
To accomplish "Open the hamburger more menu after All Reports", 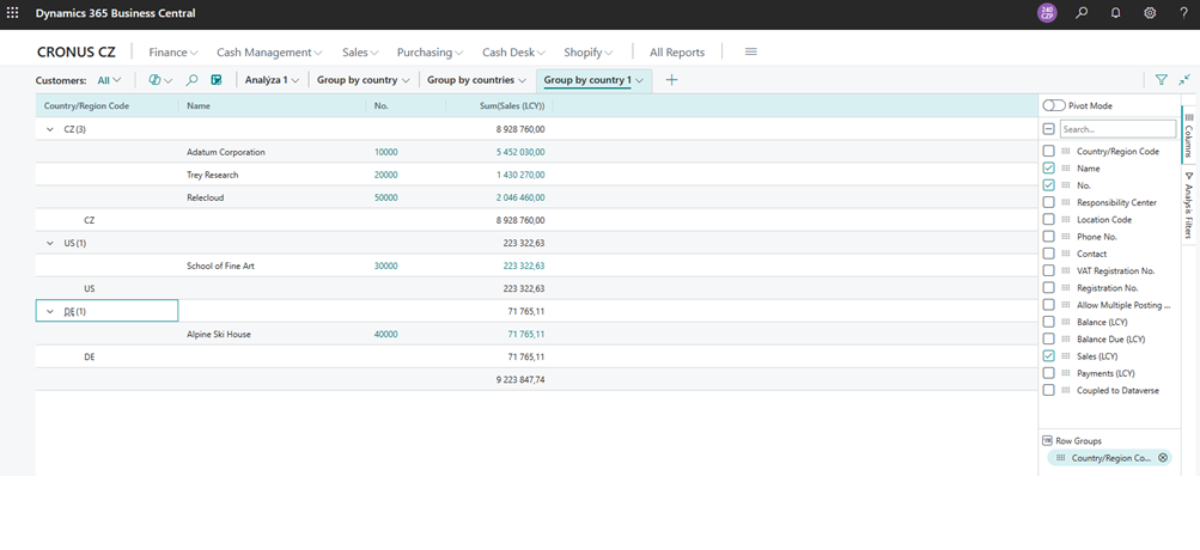I will (751, 52).
